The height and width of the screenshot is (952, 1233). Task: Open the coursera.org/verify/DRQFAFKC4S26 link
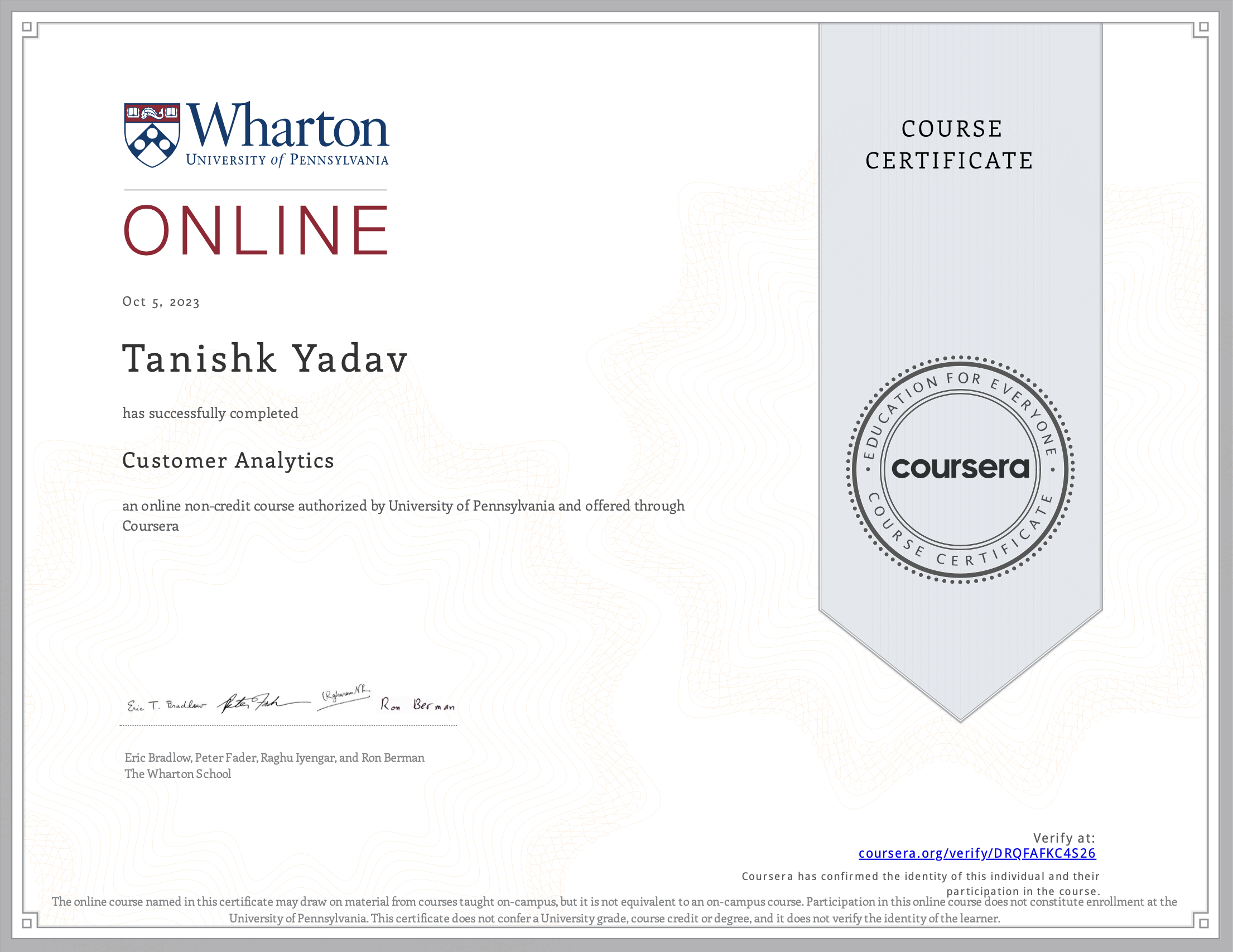pos(979,854)
